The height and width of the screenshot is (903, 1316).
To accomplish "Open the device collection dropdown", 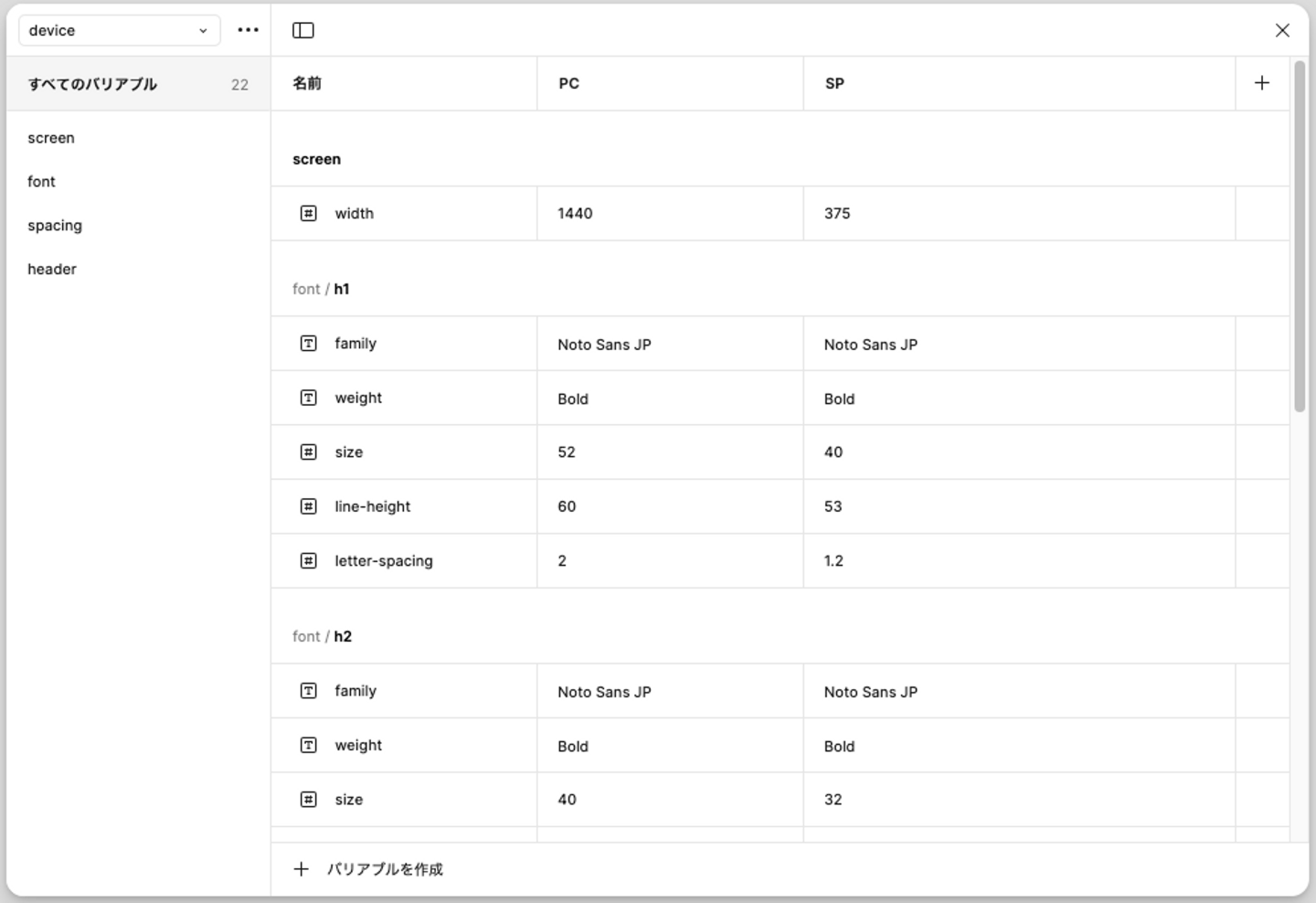I will (119, 30).
